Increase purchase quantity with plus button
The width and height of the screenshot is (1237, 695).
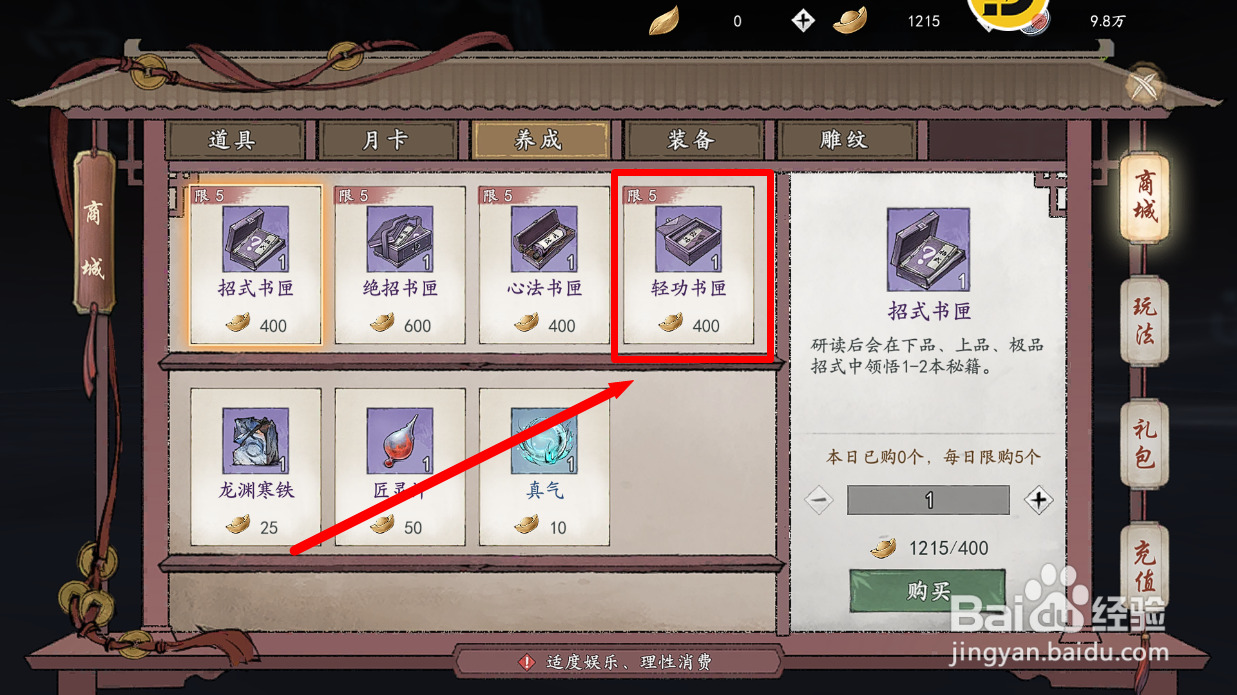1039,500
